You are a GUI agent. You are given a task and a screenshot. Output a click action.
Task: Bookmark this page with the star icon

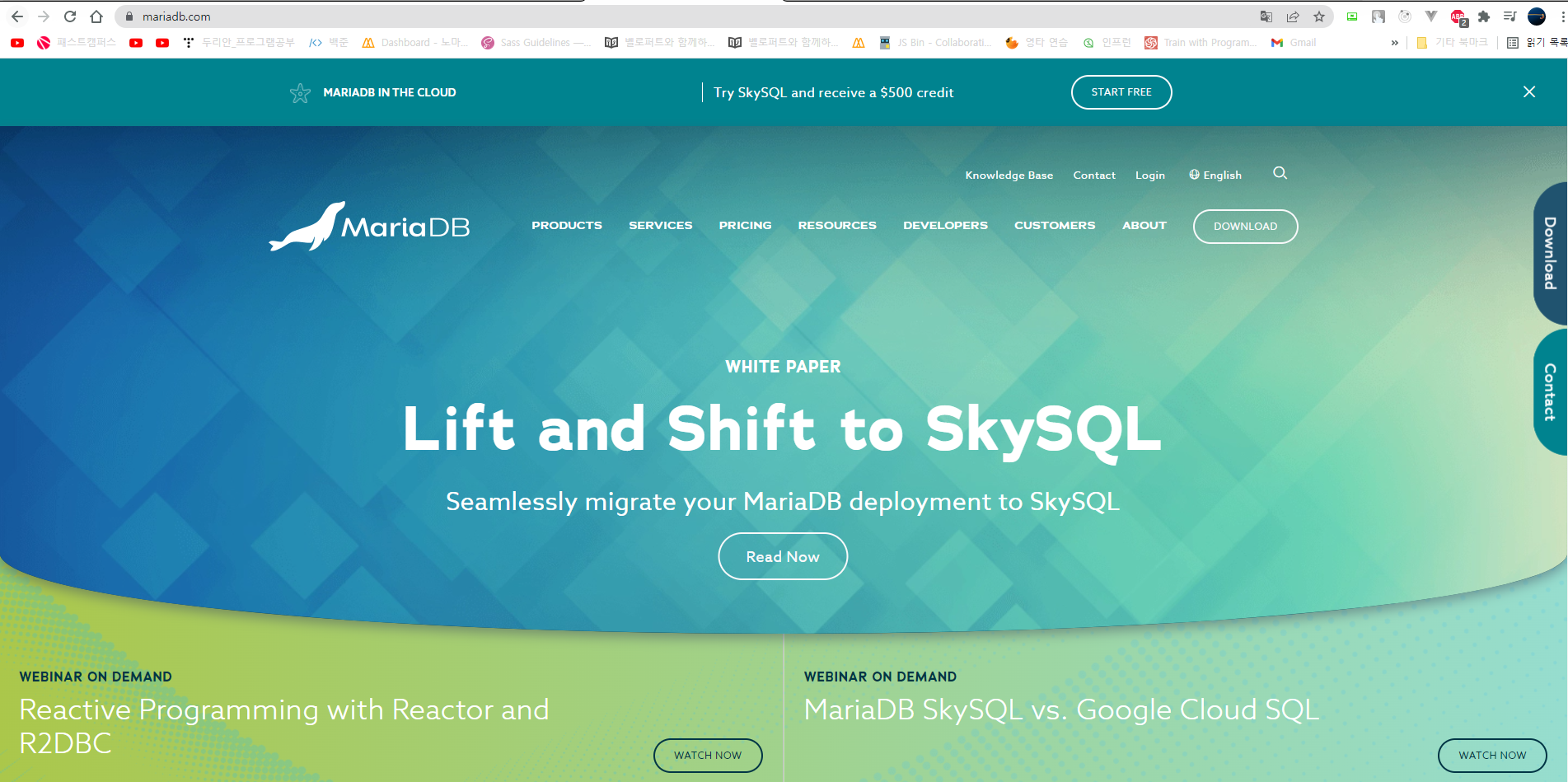click(1319, 16)
